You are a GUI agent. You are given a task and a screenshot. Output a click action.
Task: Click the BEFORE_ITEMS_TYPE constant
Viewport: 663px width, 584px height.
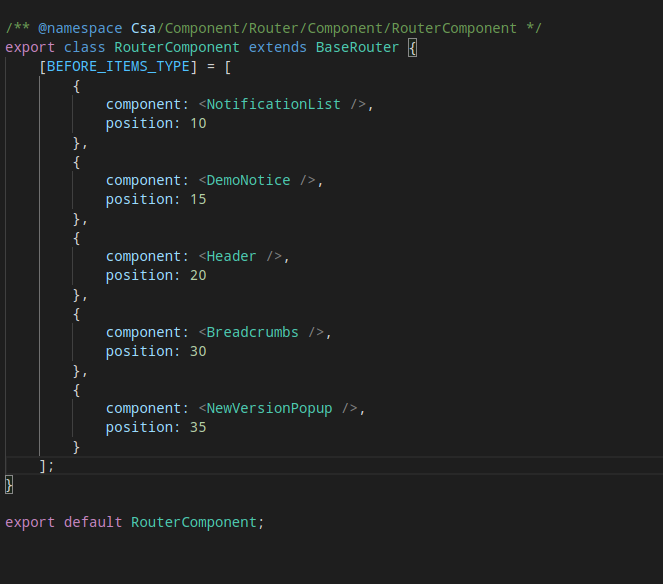pos(118,66)
